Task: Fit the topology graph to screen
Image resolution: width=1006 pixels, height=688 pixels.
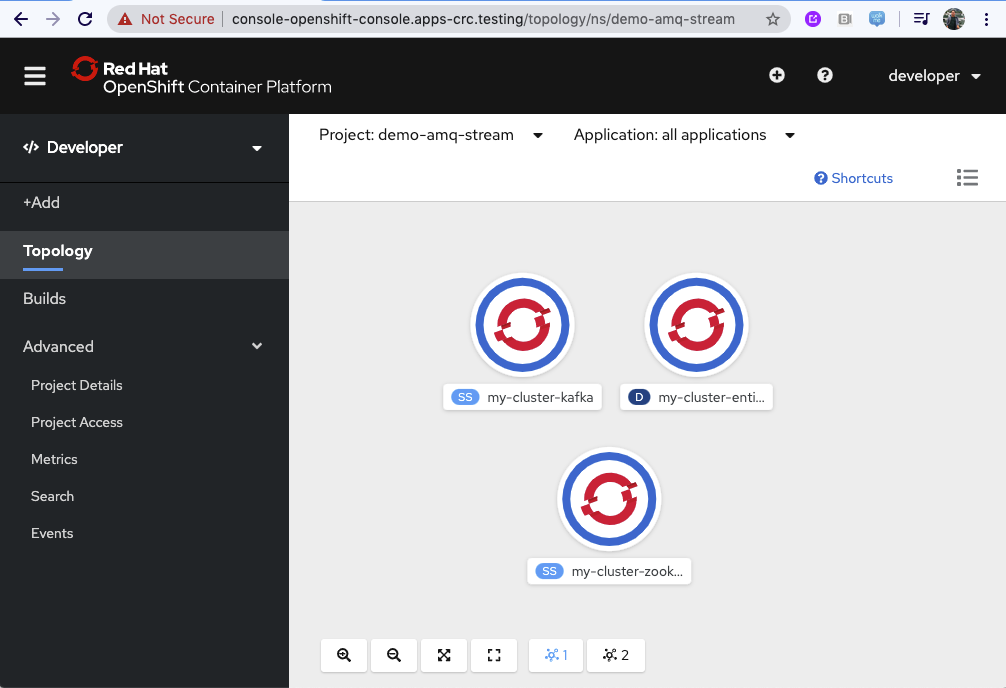Action: point(444,655)
